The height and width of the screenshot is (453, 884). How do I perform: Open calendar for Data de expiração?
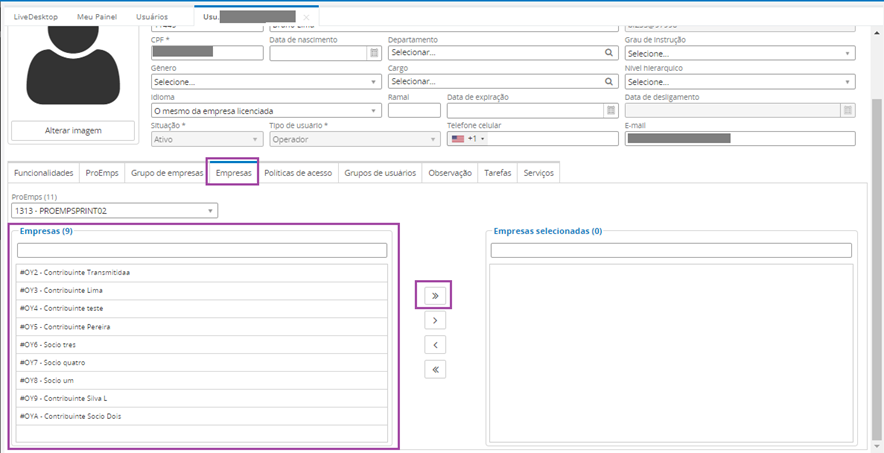pyautogui.click(x=611, y=110)
